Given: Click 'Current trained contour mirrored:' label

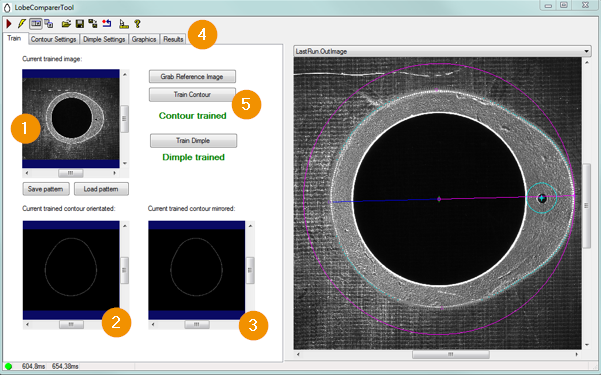Looking at the screenshot, I should [x=192, y=209].
